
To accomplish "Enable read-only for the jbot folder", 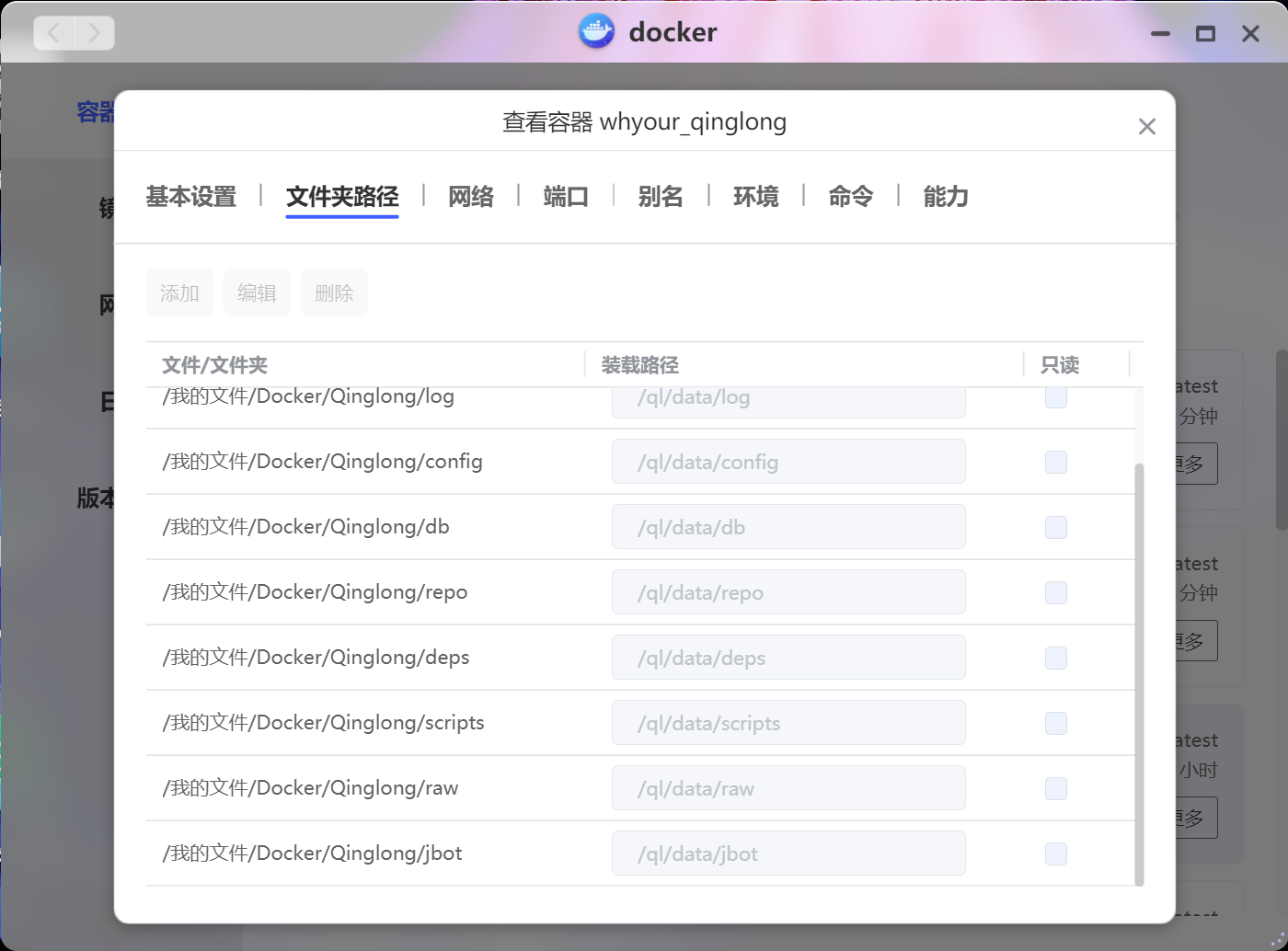I will click(1056, 854).
